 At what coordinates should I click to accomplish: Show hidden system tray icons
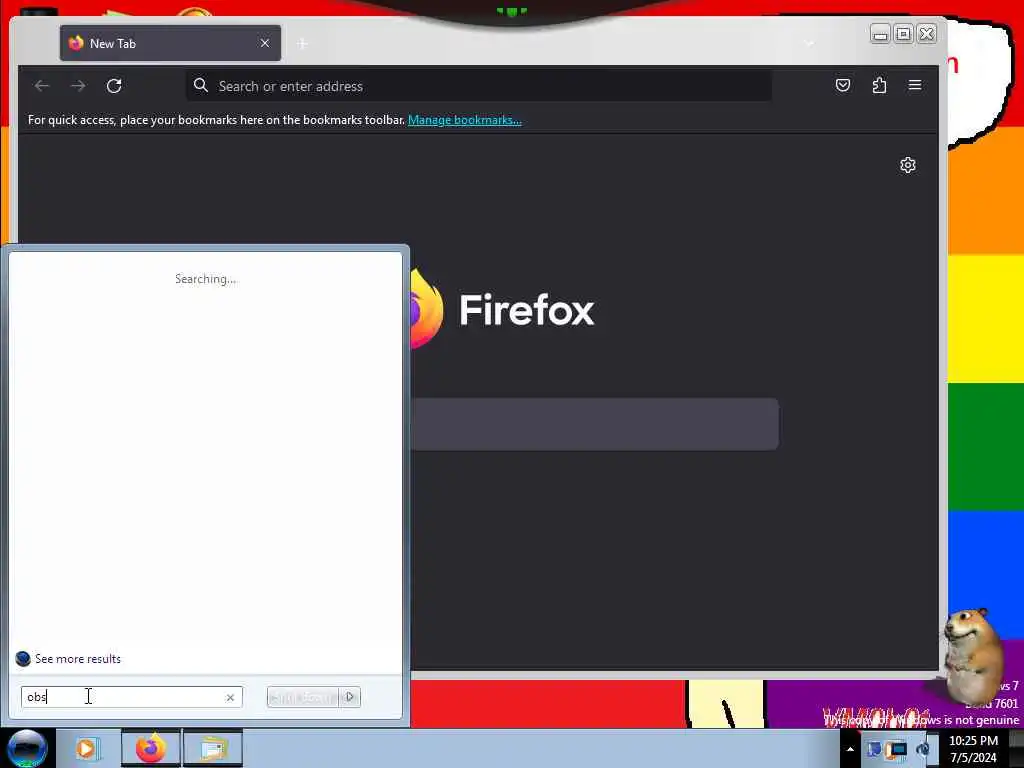[850, 749]
